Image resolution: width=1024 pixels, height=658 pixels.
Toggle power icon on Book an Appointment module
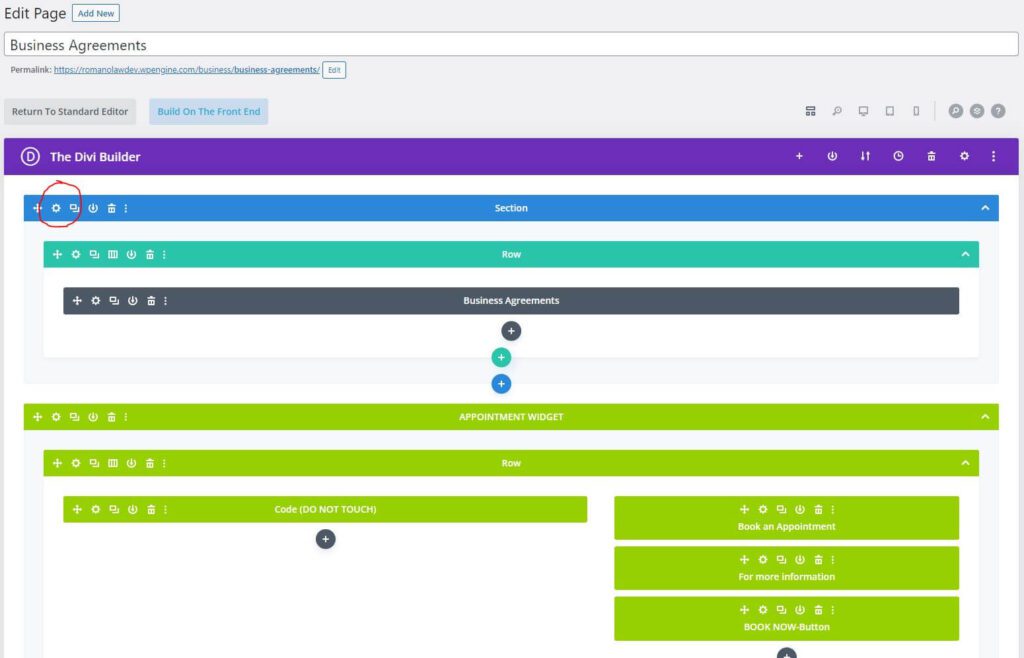800,510
